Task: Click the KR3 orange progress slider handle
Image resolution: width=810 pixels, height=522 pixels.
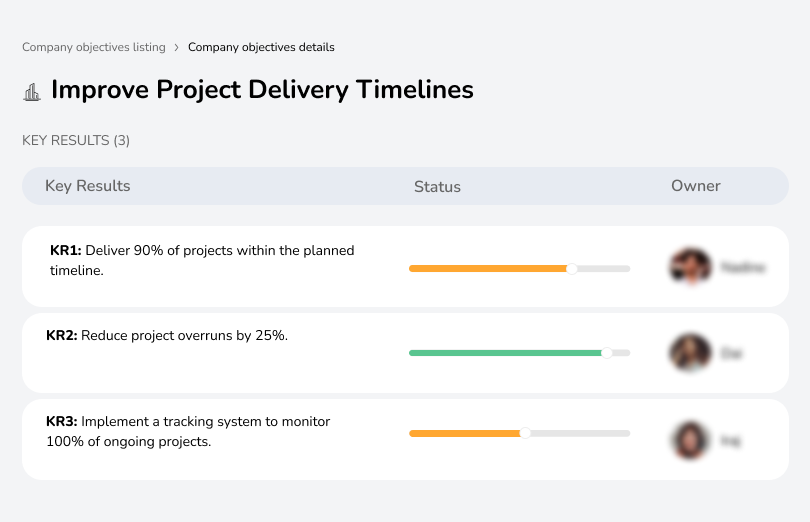Action: pos(525,433)
